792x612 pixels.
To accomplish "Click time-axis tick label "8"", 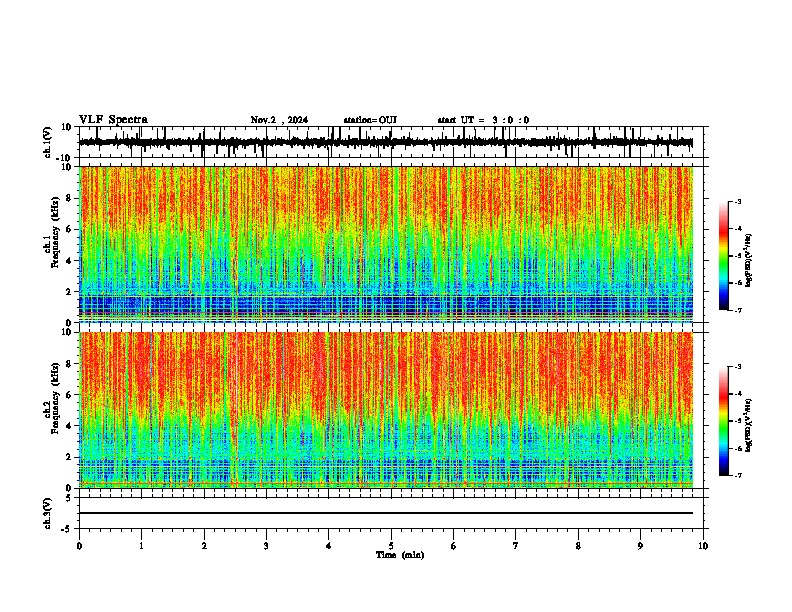I will coord(578,546).
